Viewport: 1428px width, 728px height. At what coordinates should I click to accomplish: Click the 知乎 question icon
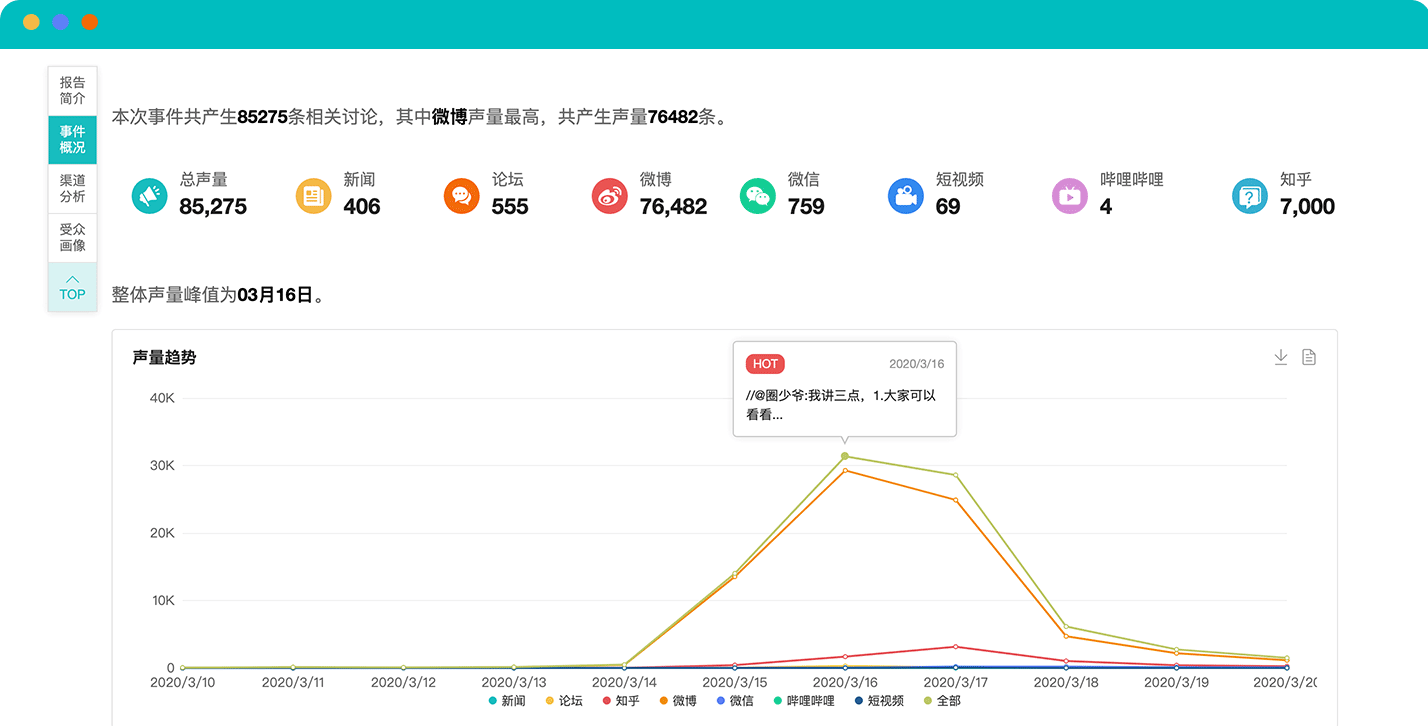[1250, 195]
